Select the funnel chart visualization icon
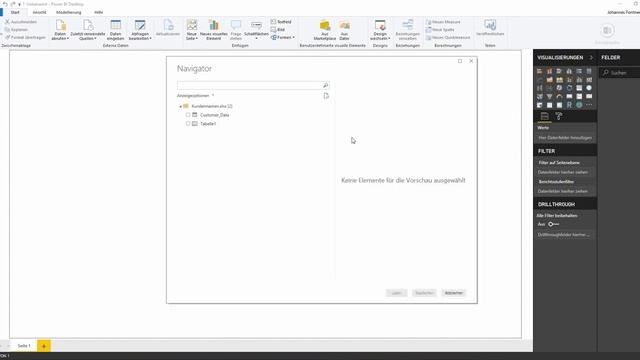Screen dimensions: 640x360 point(549,96)
